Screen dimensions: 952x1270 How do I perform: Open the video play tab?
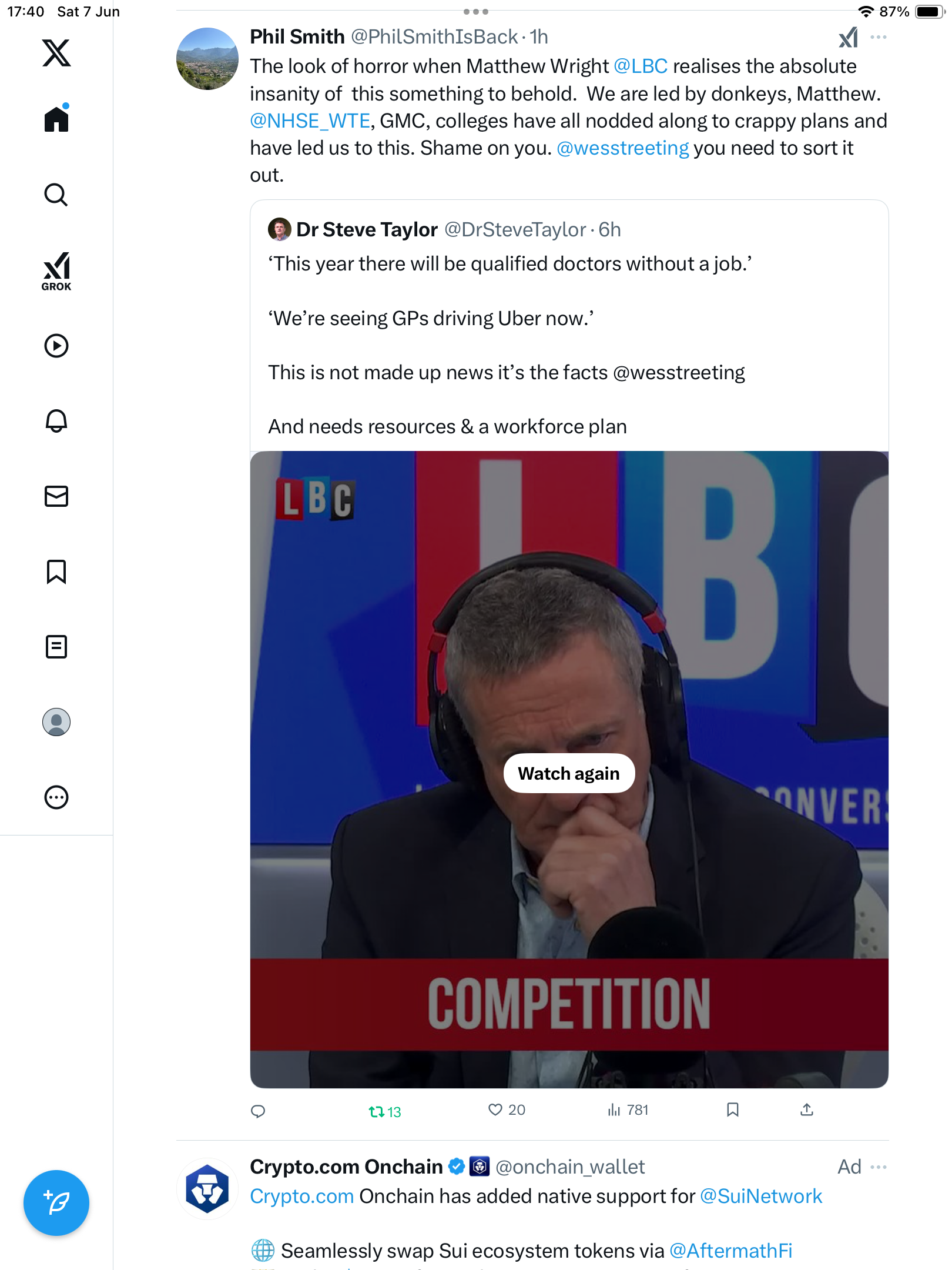click(x=56, y=346)
